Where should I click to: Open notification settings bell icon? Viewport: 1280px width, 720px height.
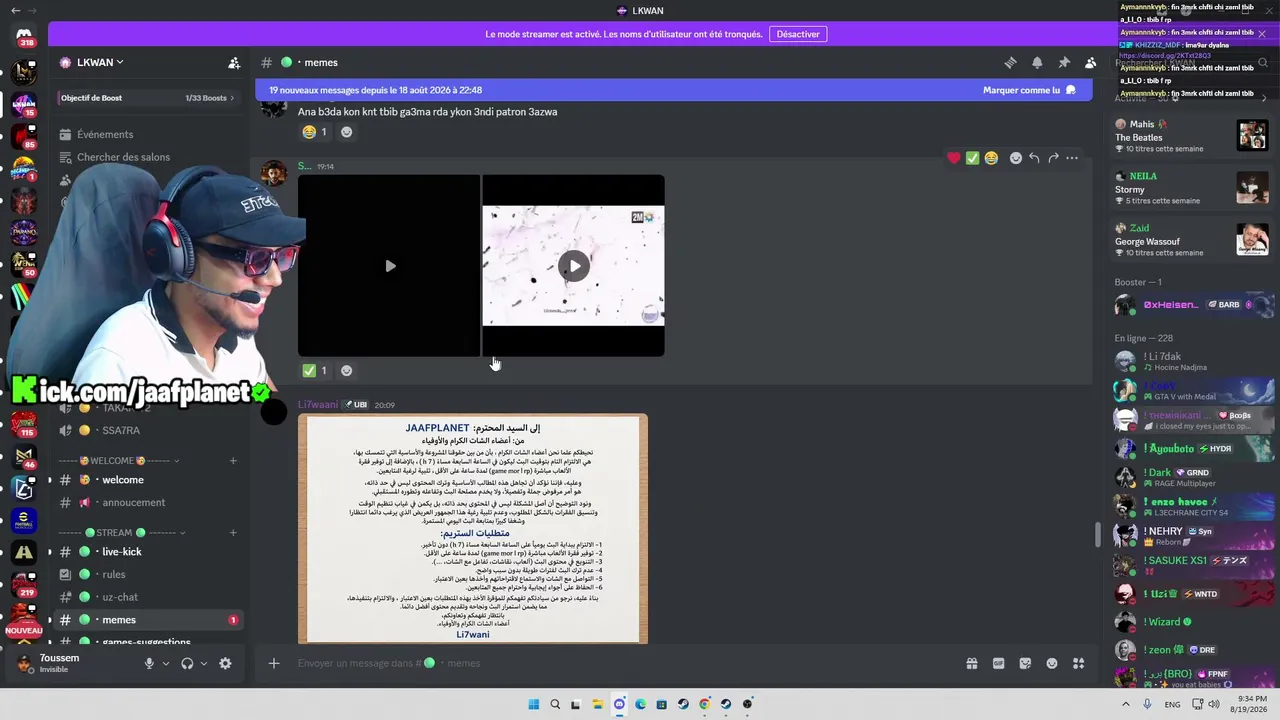coord(1037,62)
